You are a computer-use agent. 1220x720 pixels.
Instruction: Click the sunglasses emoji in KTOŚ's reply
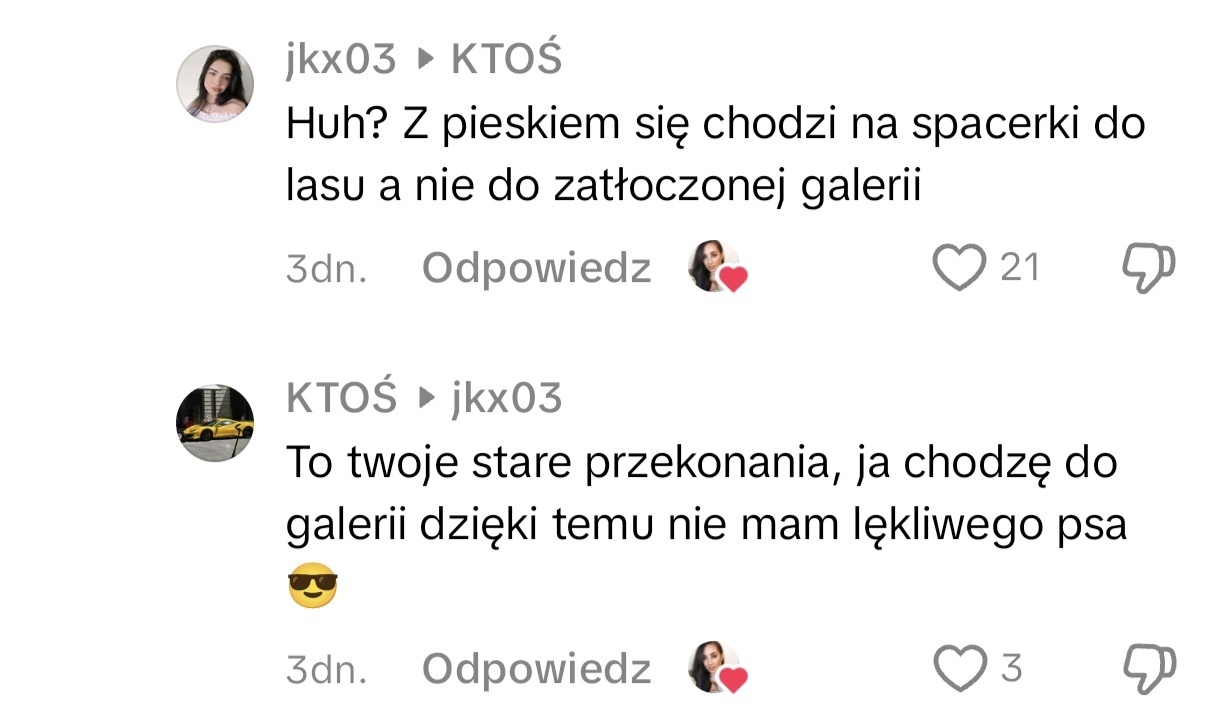click(x=312, y=586)
